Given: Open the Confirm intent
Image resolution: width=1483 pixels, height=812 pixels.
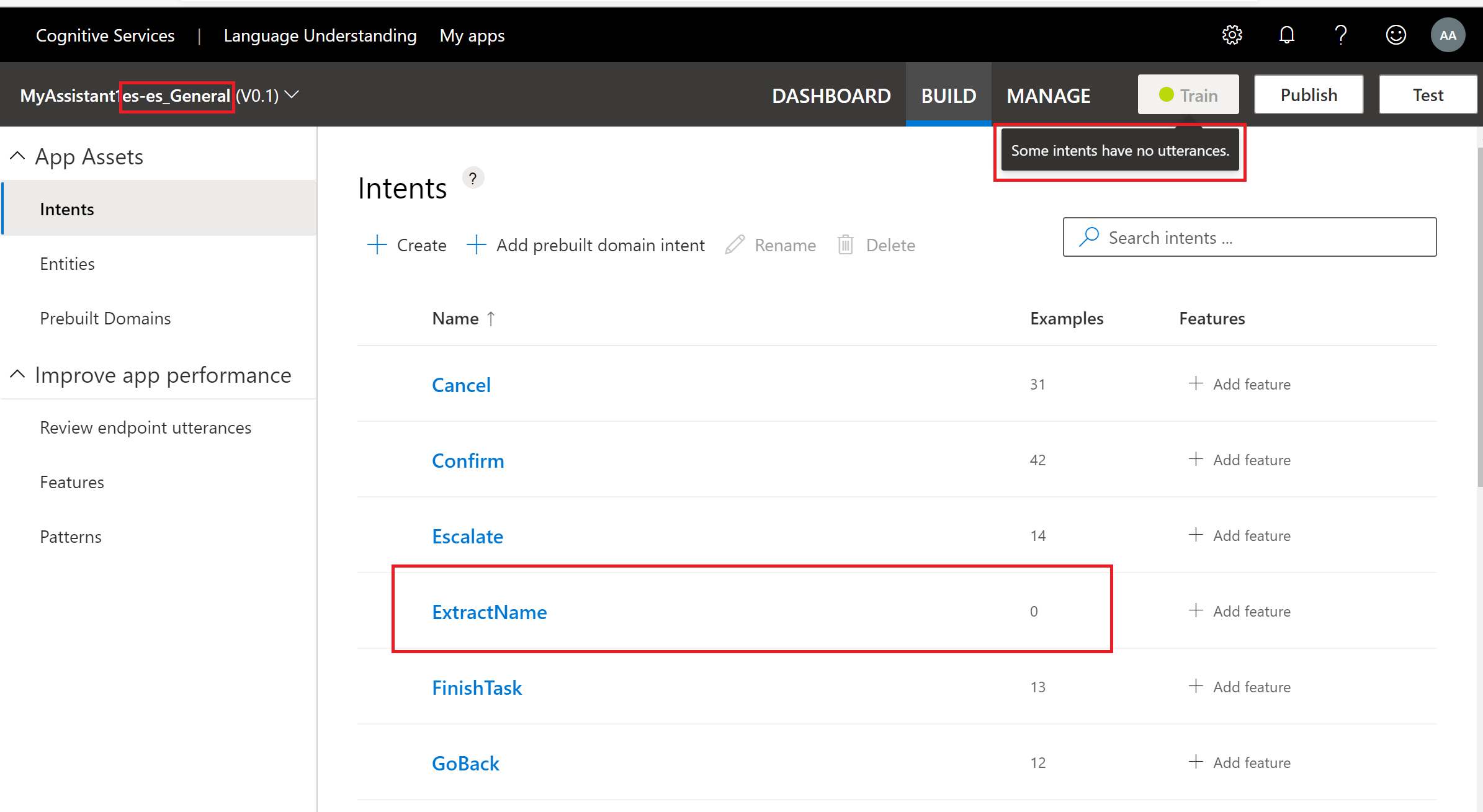Looking at the screenshot, I should 468,460.
